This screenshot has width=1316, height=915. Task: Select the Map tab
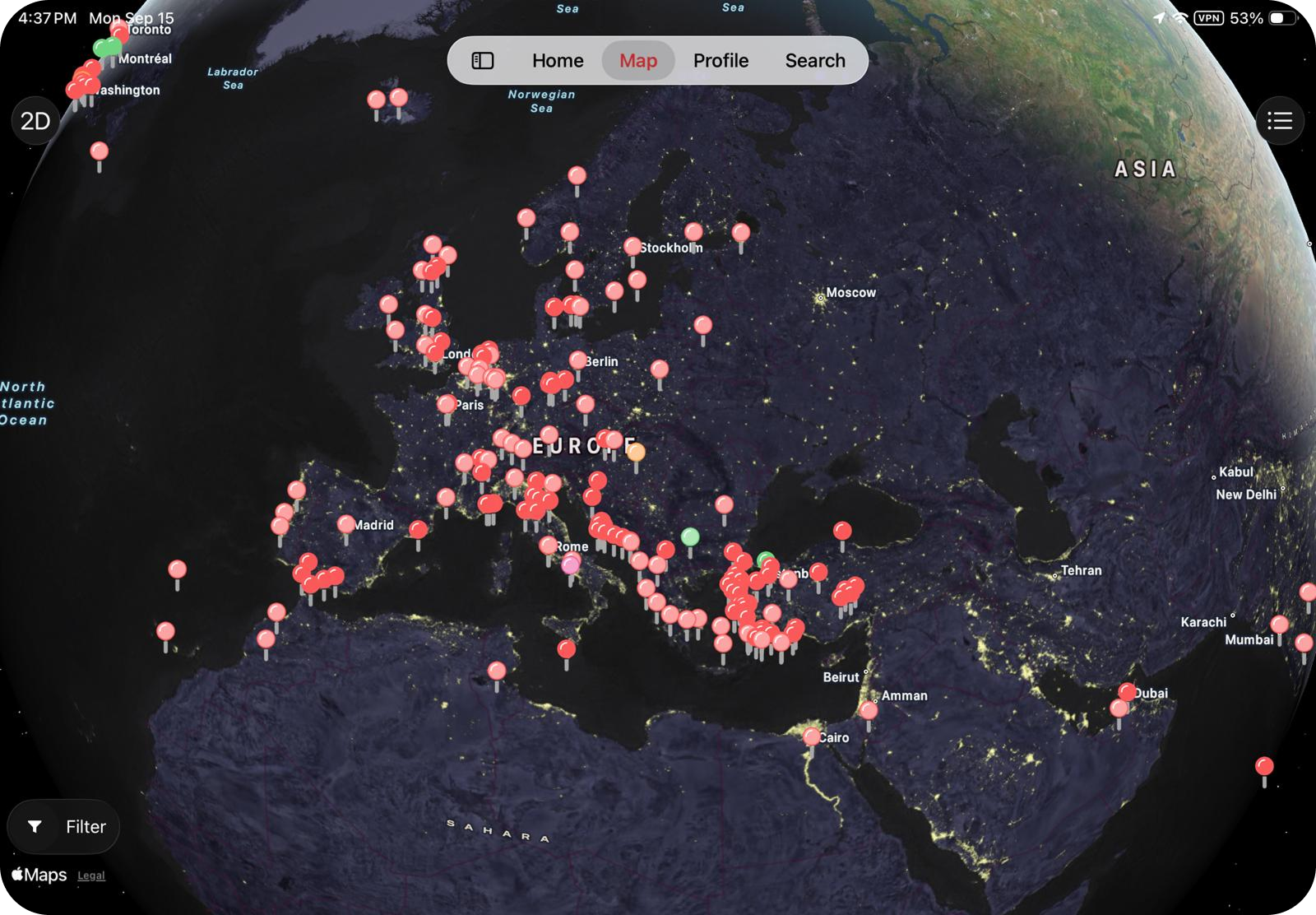coord(637,60)
